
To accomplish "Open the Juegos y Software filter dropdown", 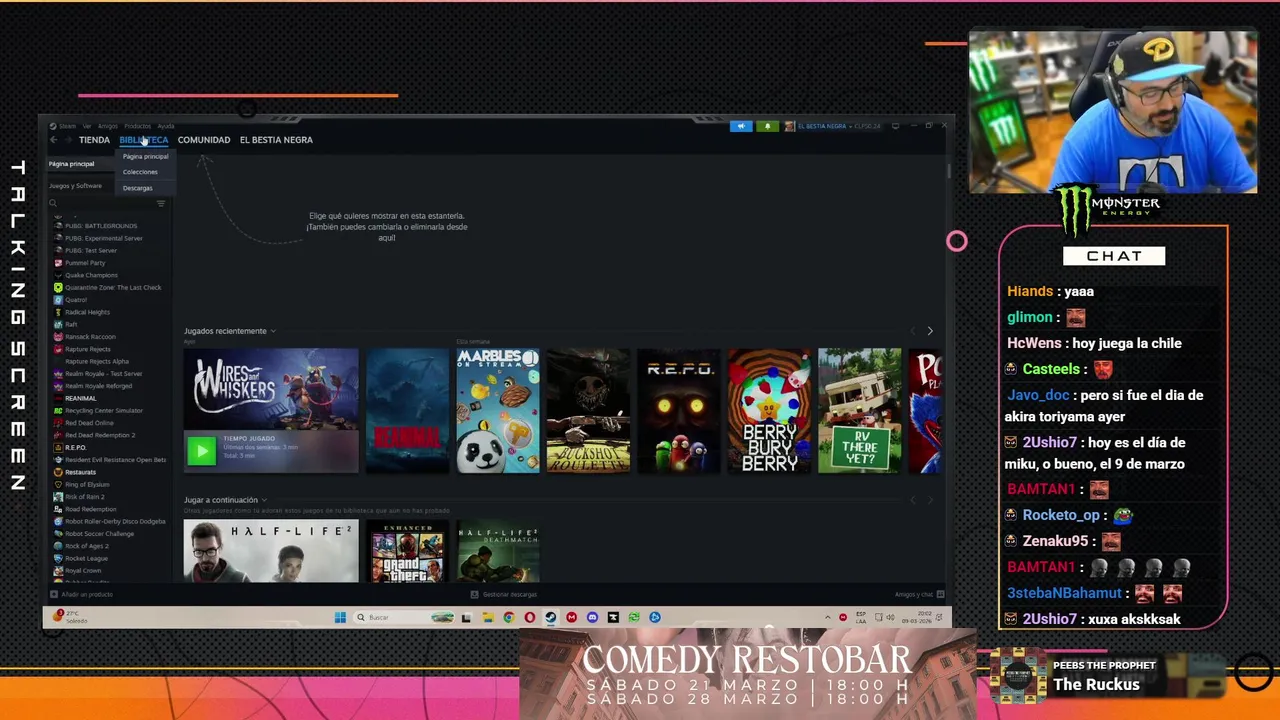I will pos(75,186).
